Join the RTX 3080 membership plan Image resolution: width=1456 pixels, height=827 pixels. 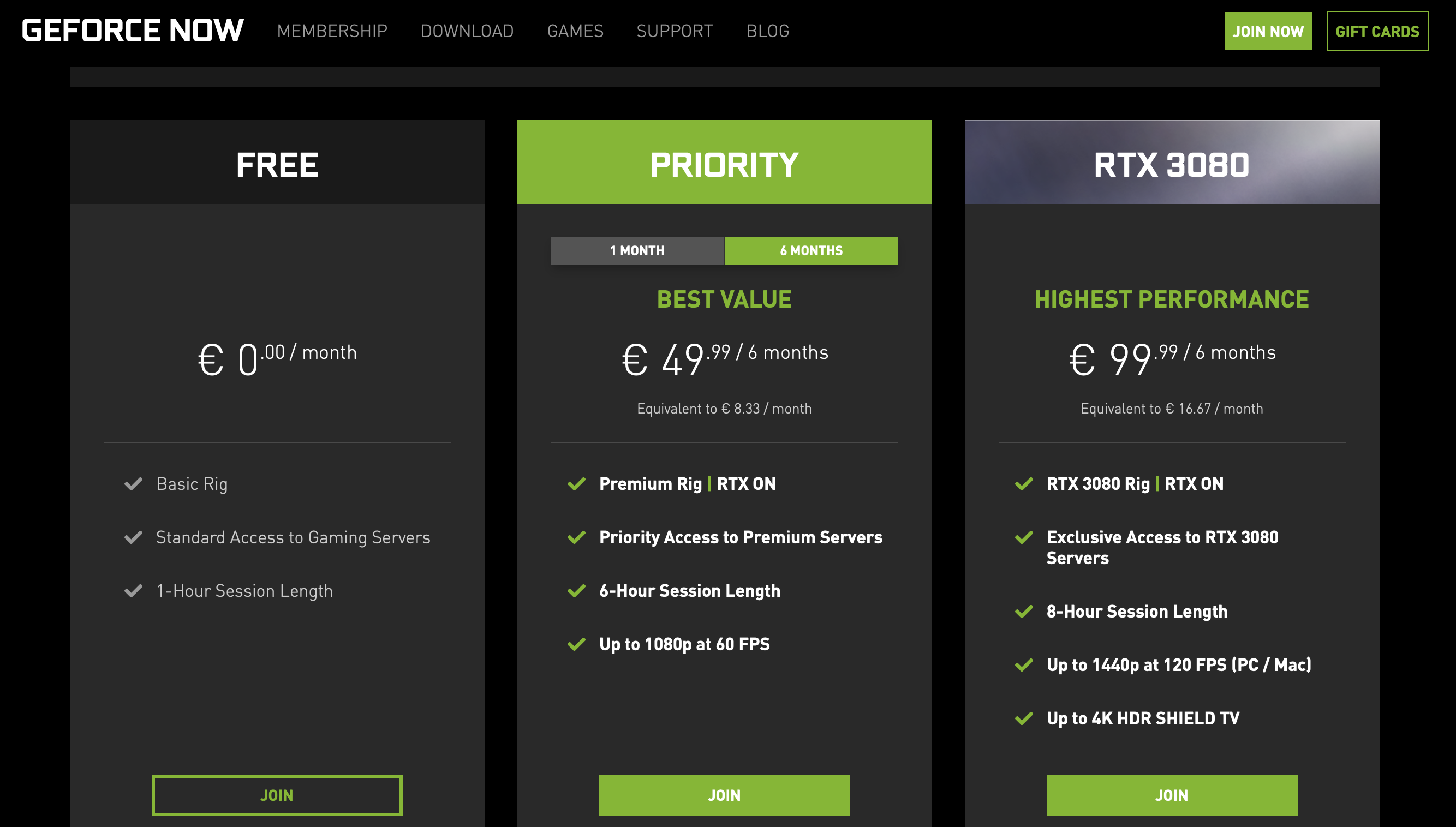tap(1171, 795)
